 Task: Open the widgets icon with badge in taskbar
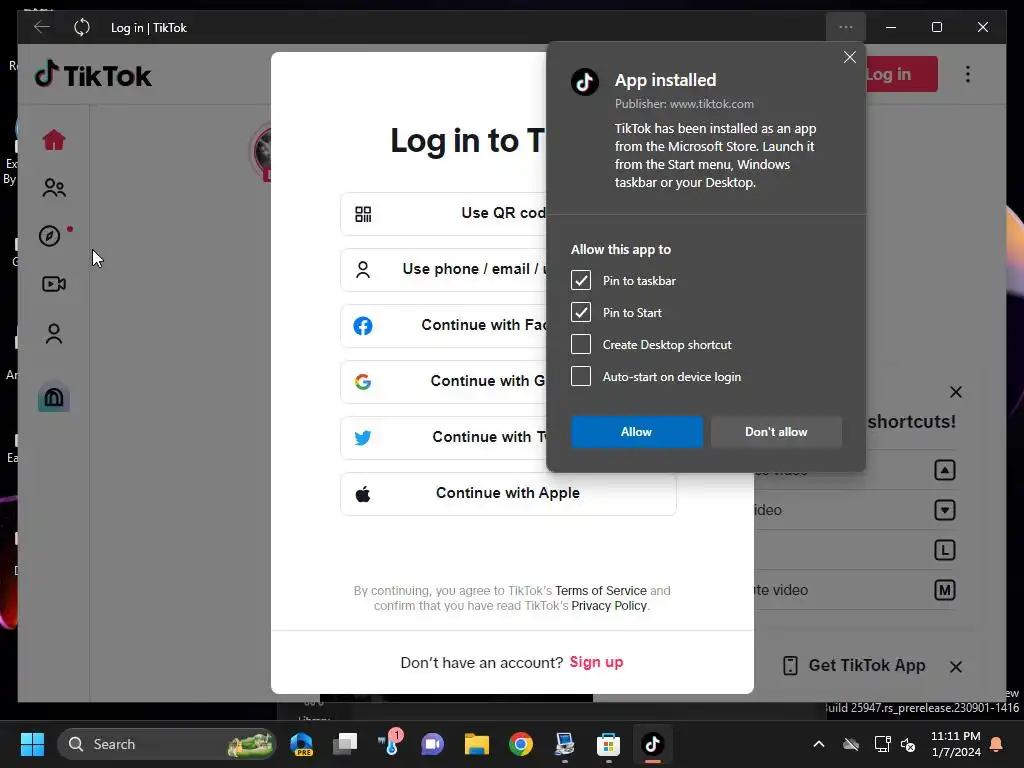pyautogui.click(x=391, y=743)
